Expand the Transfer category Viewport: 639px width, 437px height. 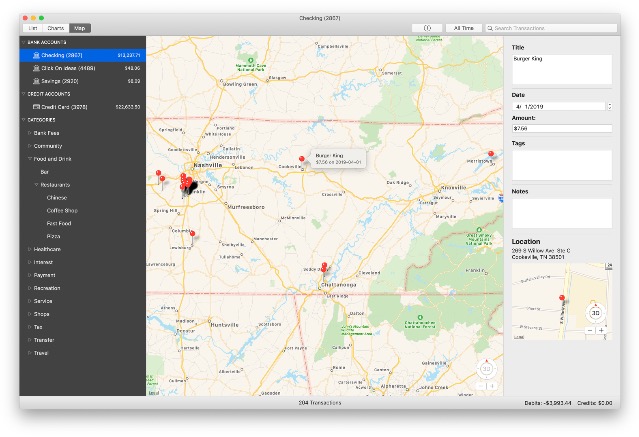[30, 340]
